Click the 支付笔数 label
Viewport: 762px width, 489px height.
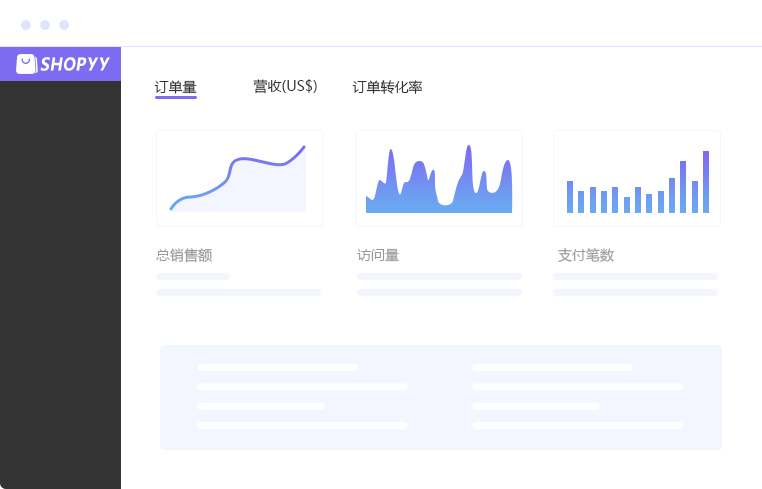coord(586,255)
